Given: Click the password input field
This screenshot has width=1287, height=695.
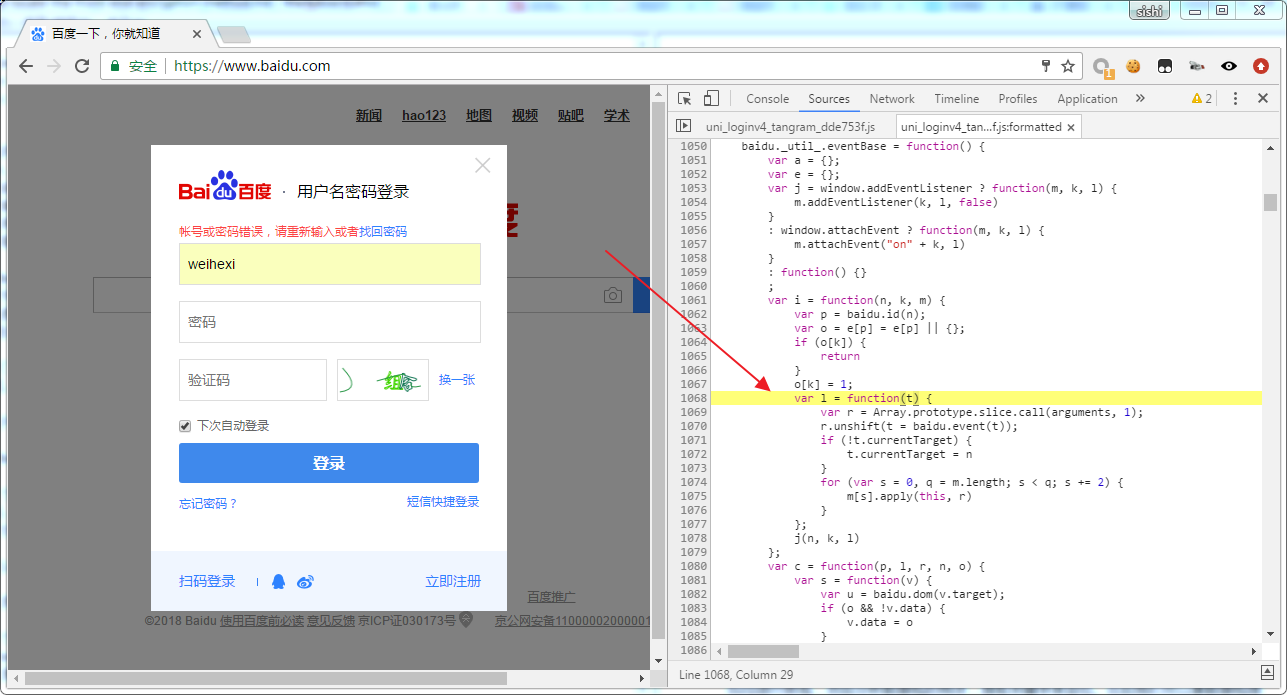Looking at the screenshot, I should (x=330, y=322).
